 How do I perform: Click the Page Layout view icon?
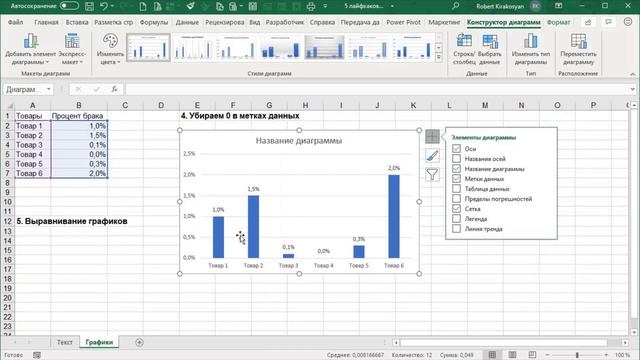click(x=512, y=355)
